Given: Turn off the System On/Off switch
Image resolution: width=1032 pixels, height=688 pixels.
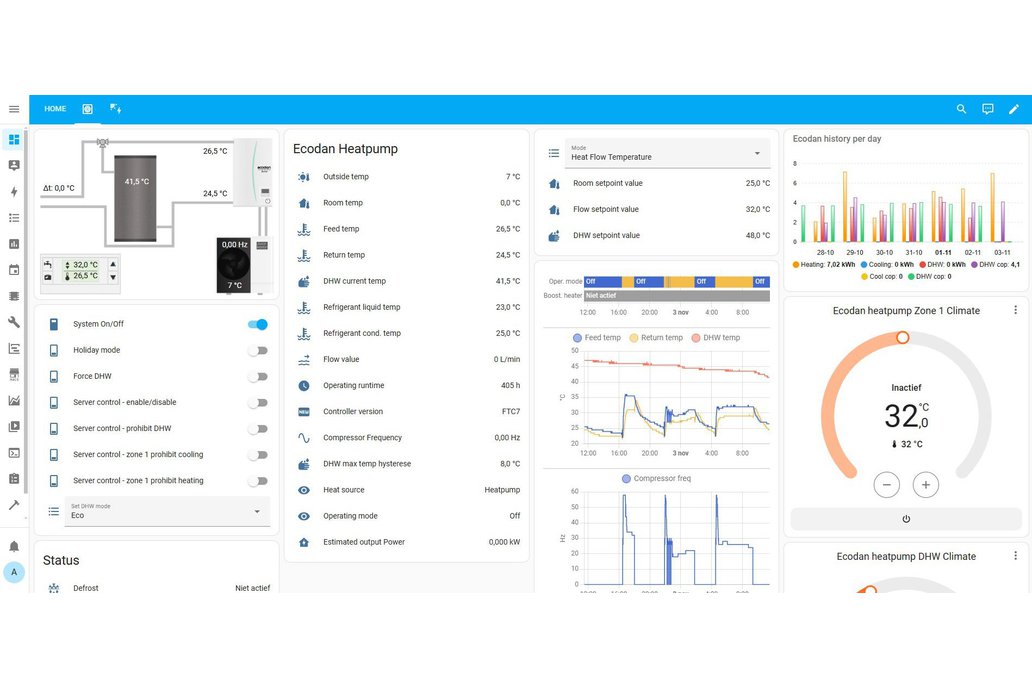Looking at the screenshot, I should 257,324.
